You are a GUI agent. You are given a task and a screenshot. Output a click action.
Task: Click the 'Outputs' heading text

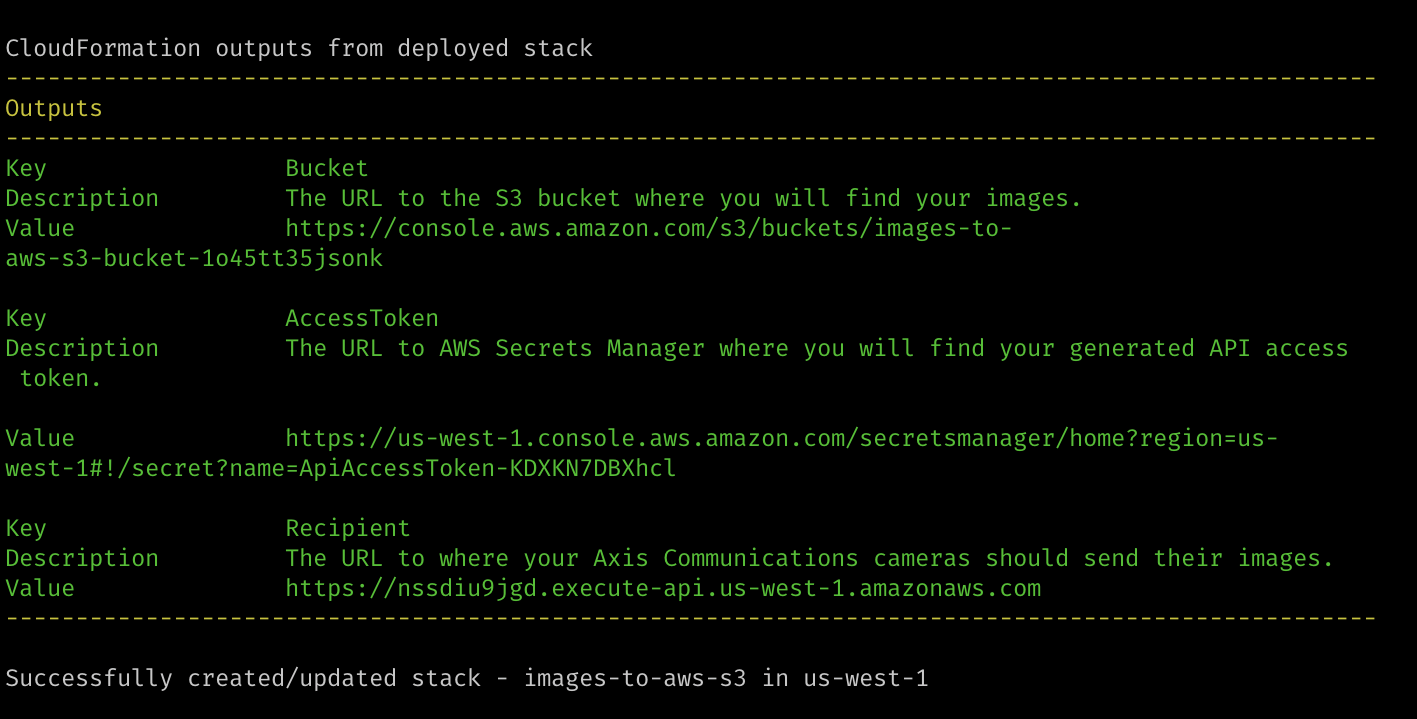(54, 109)
